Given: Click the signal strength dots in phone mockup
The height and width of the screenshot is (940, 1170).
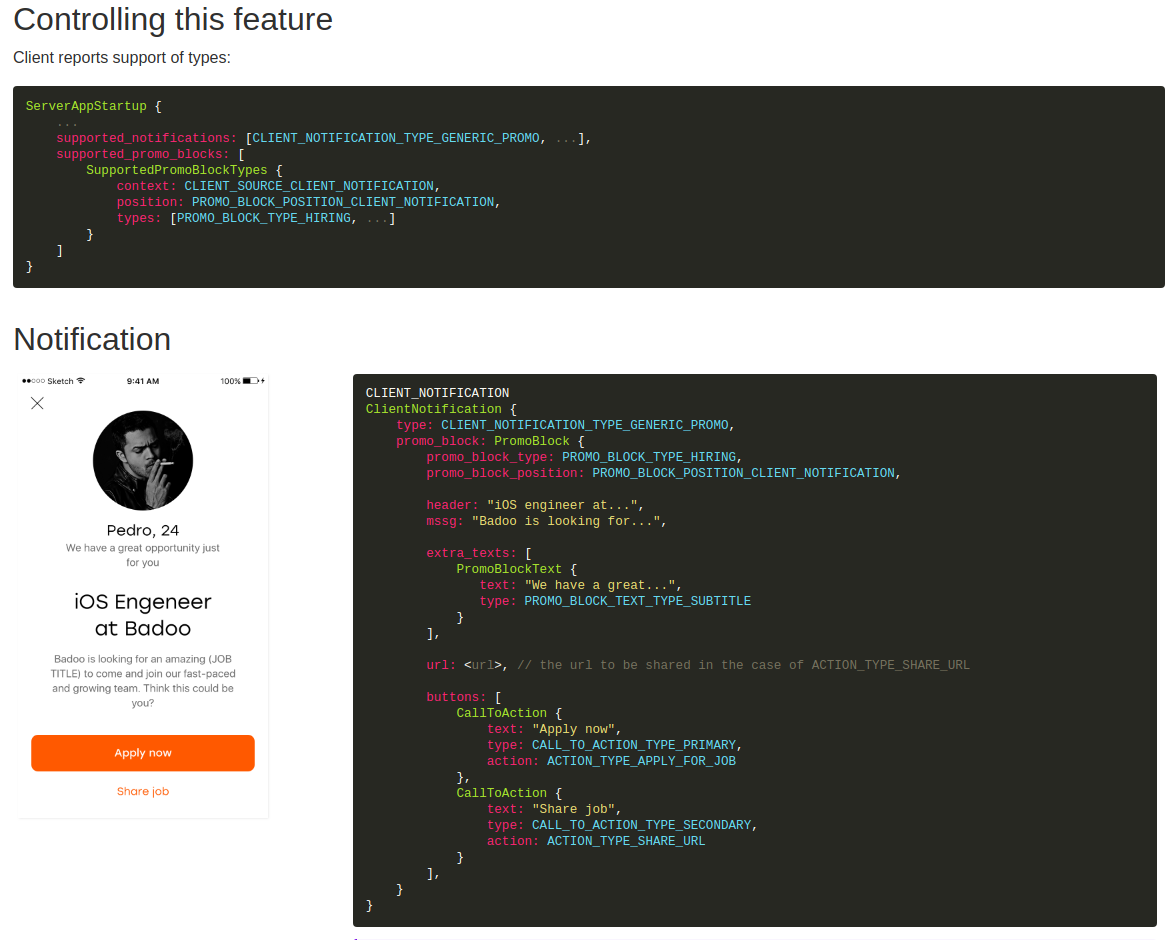Looking at the screenshot, I should pos(33,381).
